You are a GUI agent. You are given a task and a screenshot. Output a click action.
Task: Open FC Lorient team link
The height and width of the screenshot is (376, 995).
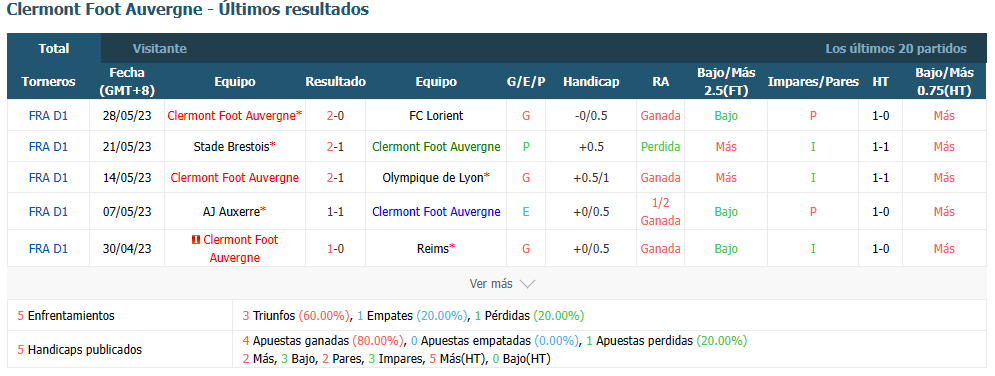click(x=436, y=115)
